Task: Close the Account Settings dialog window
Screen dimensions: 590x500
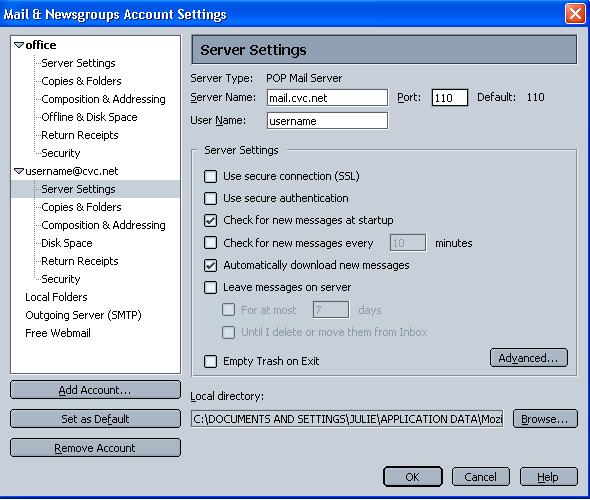Action: [x=575, y=14]
